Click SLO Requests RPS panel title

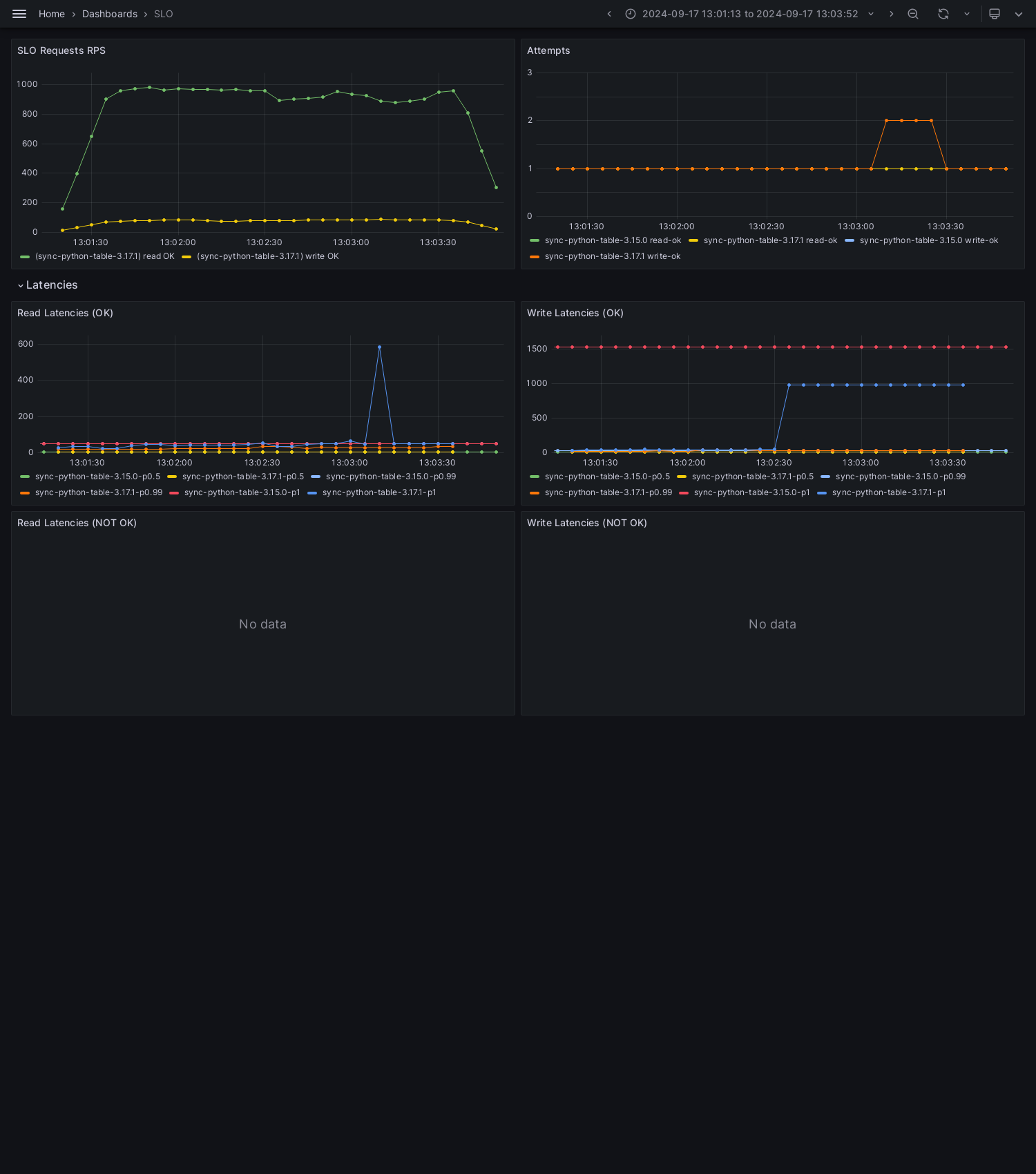61,50
